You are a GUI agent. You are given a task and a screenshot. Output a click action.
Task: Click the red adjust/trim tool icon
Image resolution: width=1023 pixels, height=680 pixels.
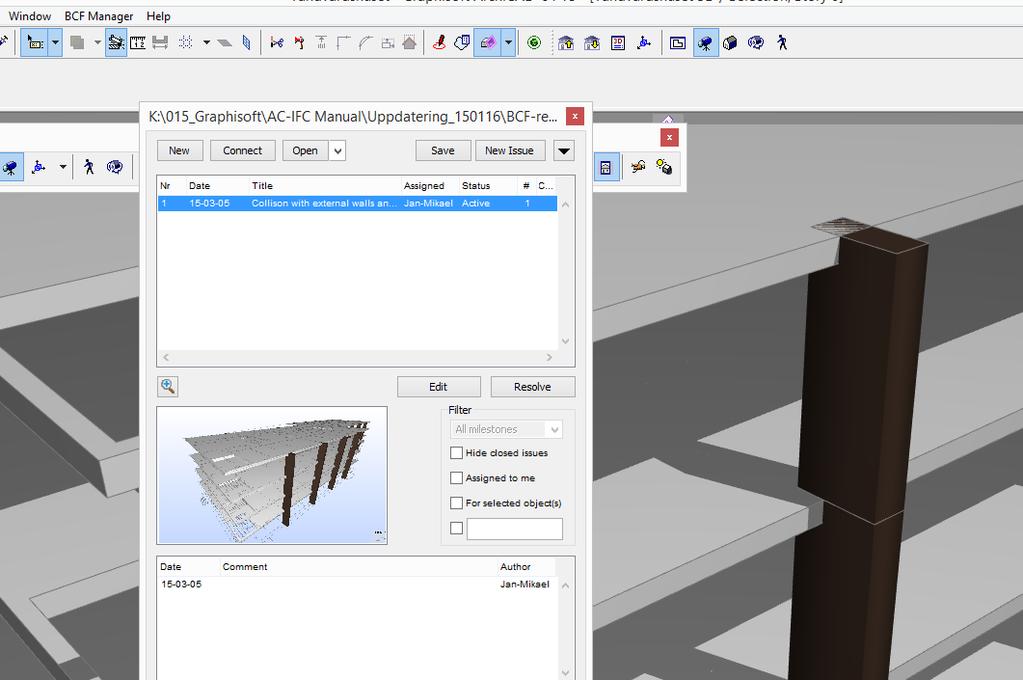click(299, 43)
